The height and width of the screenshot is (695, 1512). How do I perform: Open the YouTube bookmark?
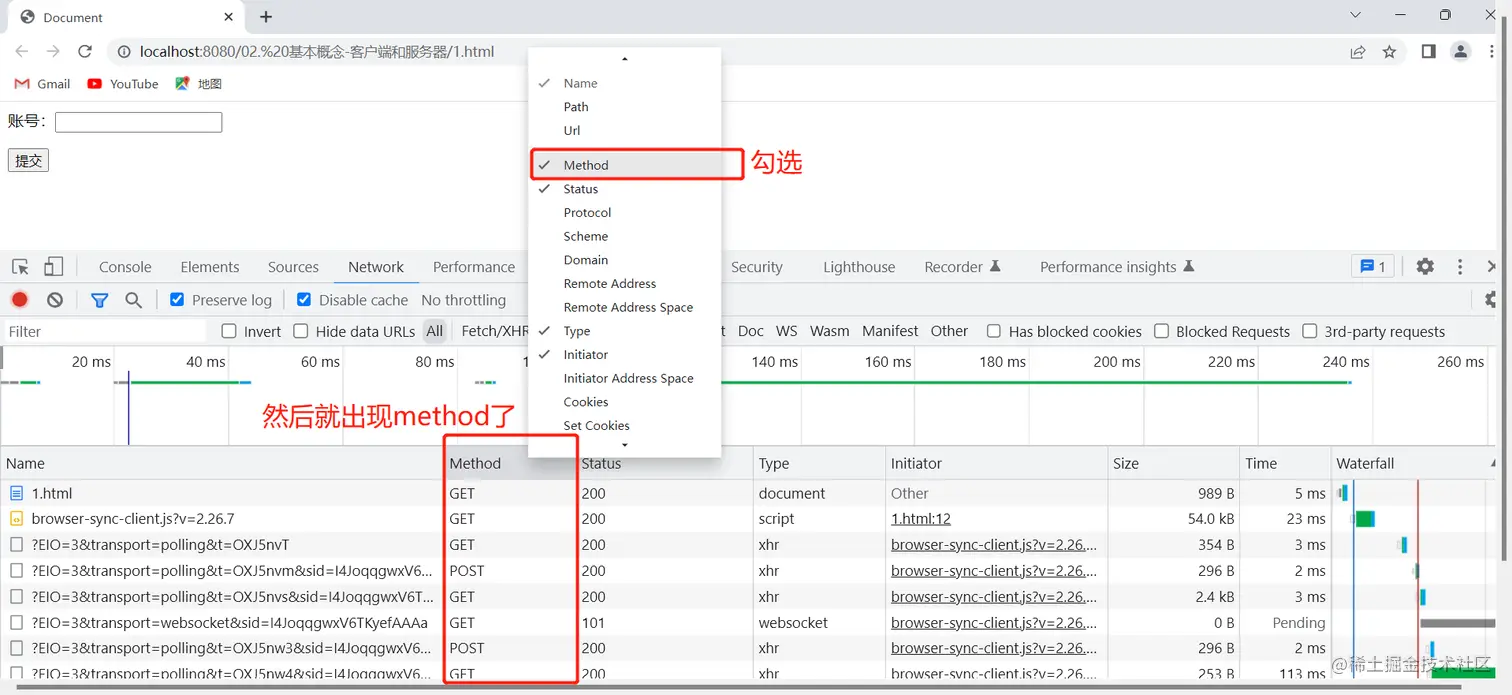click(123, 84)
